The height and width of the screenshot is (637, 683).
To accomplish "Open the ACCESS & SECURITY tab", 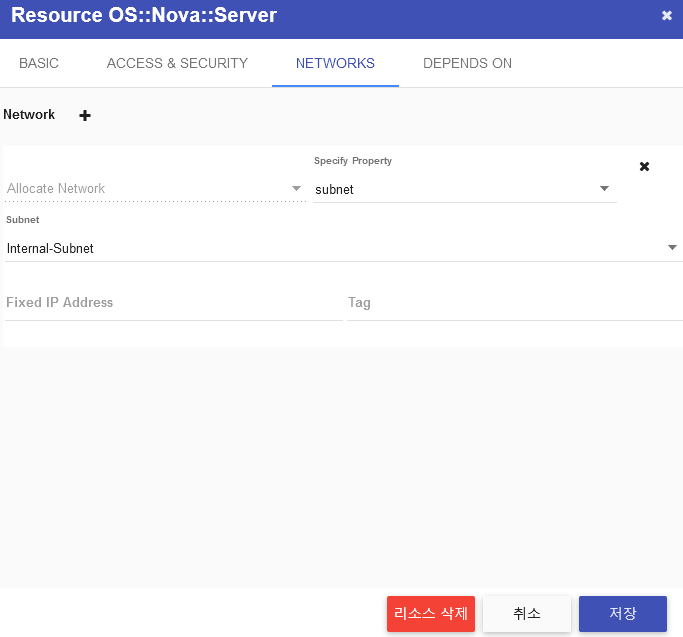I will coord(177,64).
